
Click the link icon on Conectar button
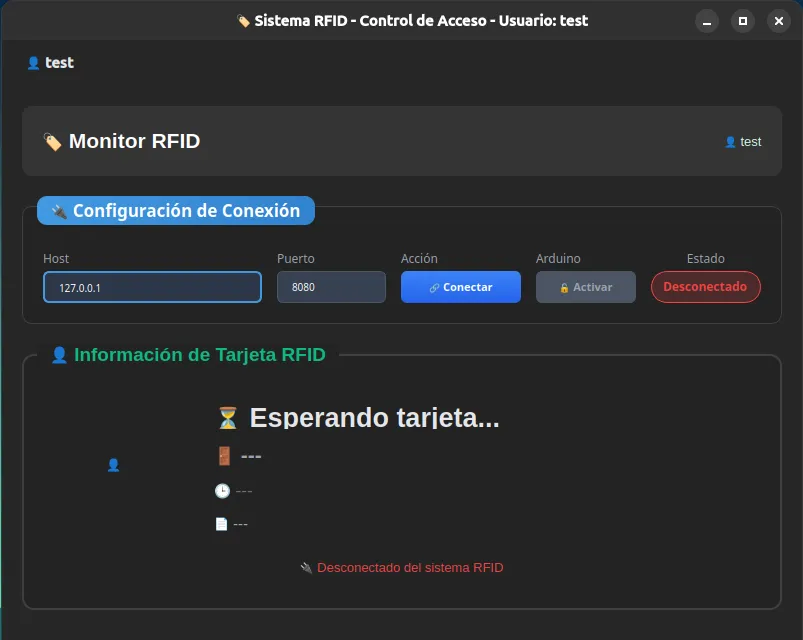[x=434, y=288]
